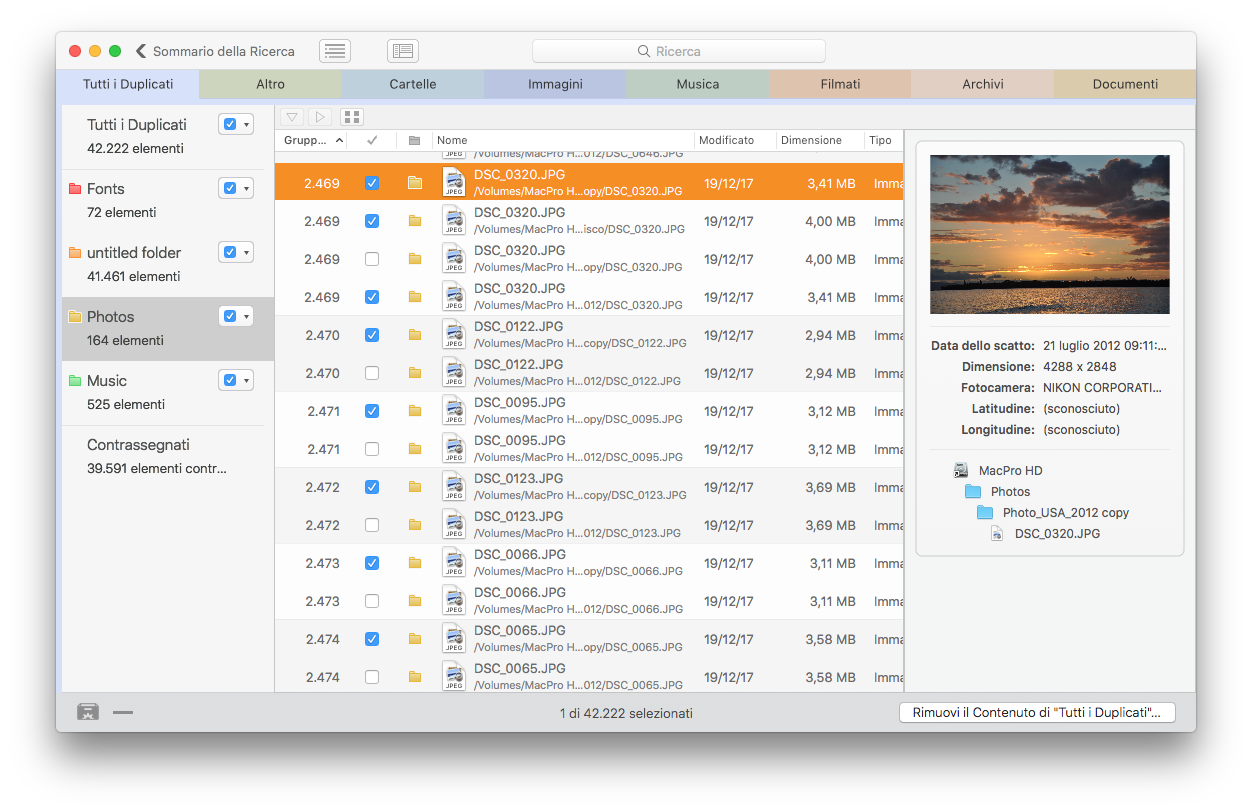Screen dimensions: 1252x812
Task: Reverse sorting by clicking the Gruppo column arrow
Action: tap(339, 140)
